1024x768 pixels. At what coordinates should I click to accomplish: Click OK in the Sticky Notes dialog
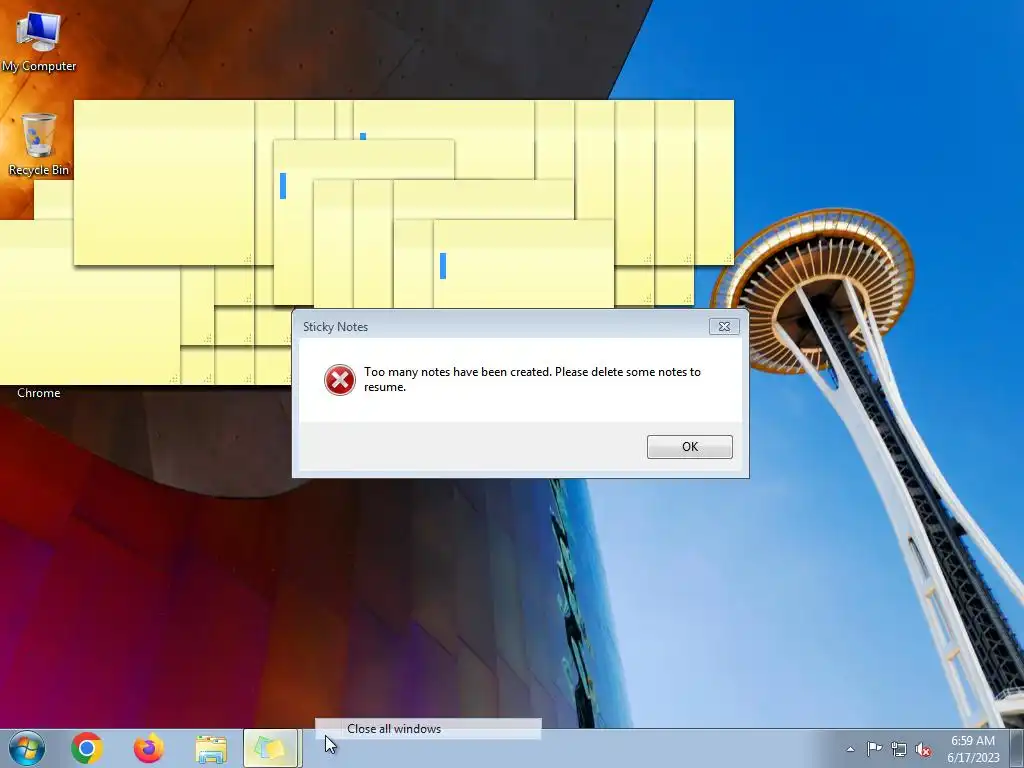[x=689, y=447]
